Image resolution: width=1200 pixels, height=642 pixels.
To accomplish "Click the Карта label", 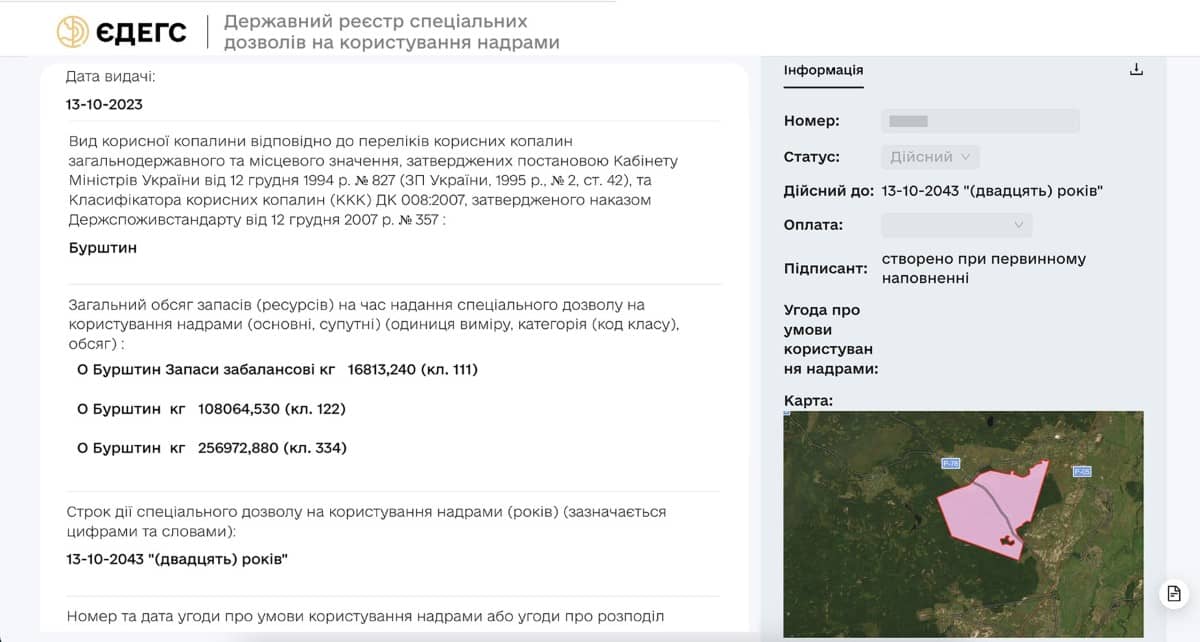I will 809,400.
